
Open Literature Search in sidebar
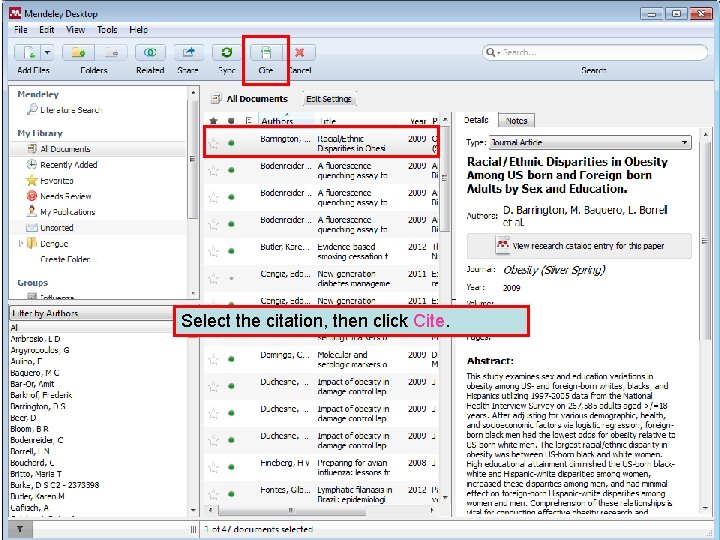click(x=64, y=110)
